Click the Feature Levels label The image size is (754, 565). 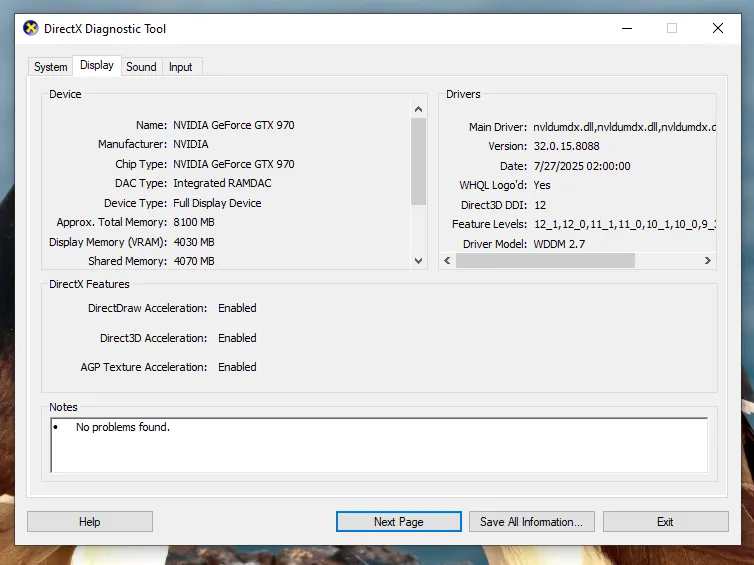pyautogui.click(x=490, y=224)
